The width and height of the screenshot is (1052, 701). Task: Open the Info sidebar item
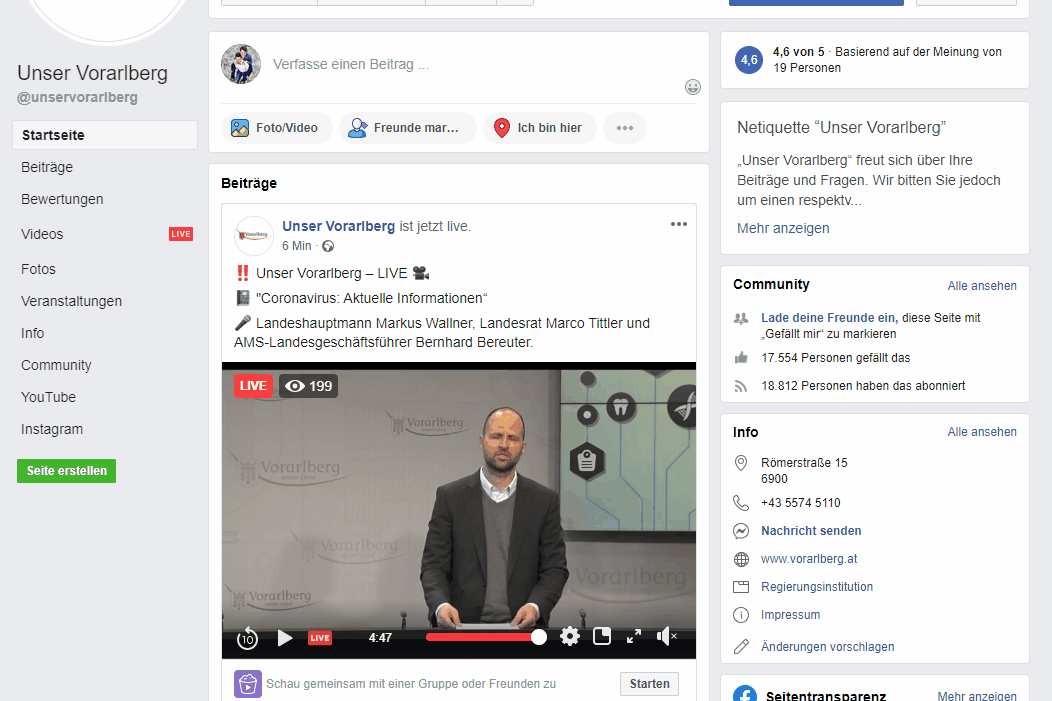click(x=32, y=333)
